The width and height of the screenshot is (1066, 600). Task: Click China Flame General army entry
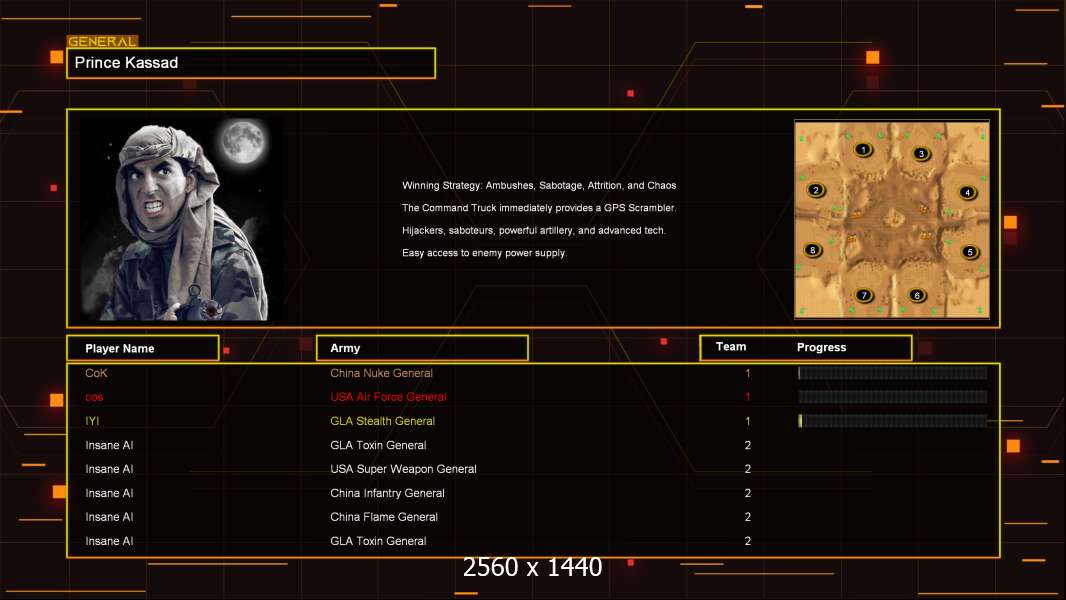pyautogui.click(x=383, y=517)
